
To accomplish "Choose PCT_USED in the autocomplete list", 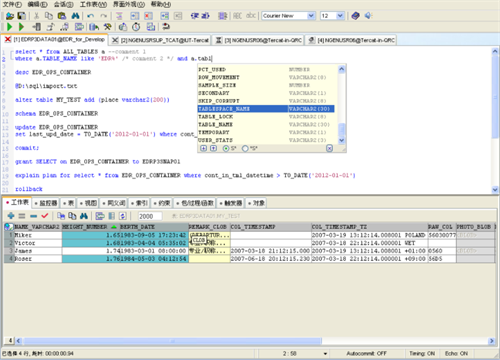I will [x=266, y=69].
